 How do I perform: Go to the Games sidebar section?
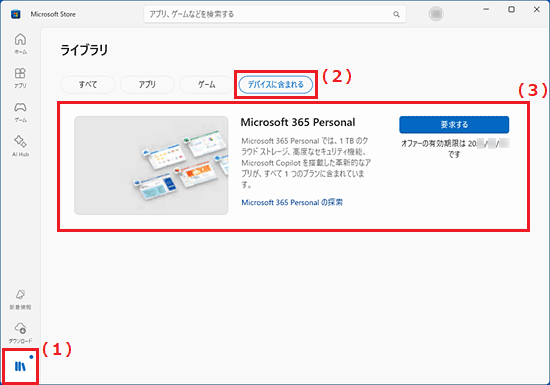pos(20,112)
